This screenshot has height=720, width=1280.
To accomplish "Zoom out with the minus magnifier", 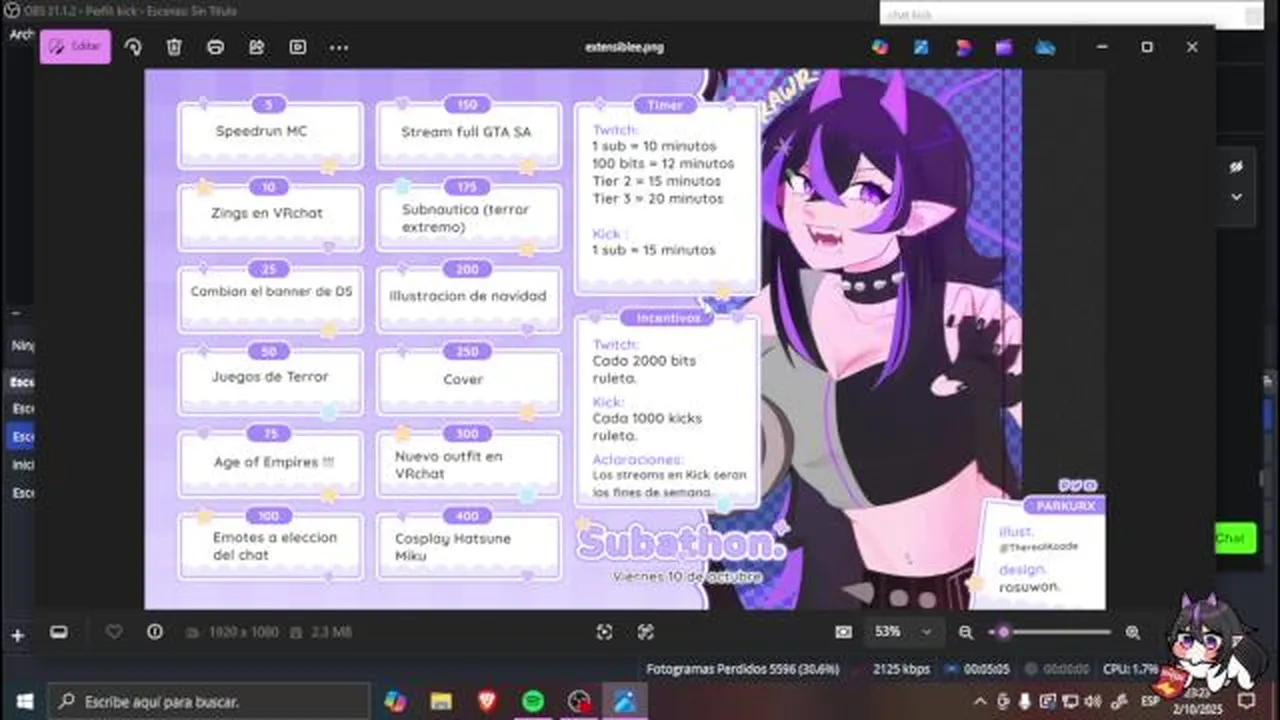I will click(965, 632).
